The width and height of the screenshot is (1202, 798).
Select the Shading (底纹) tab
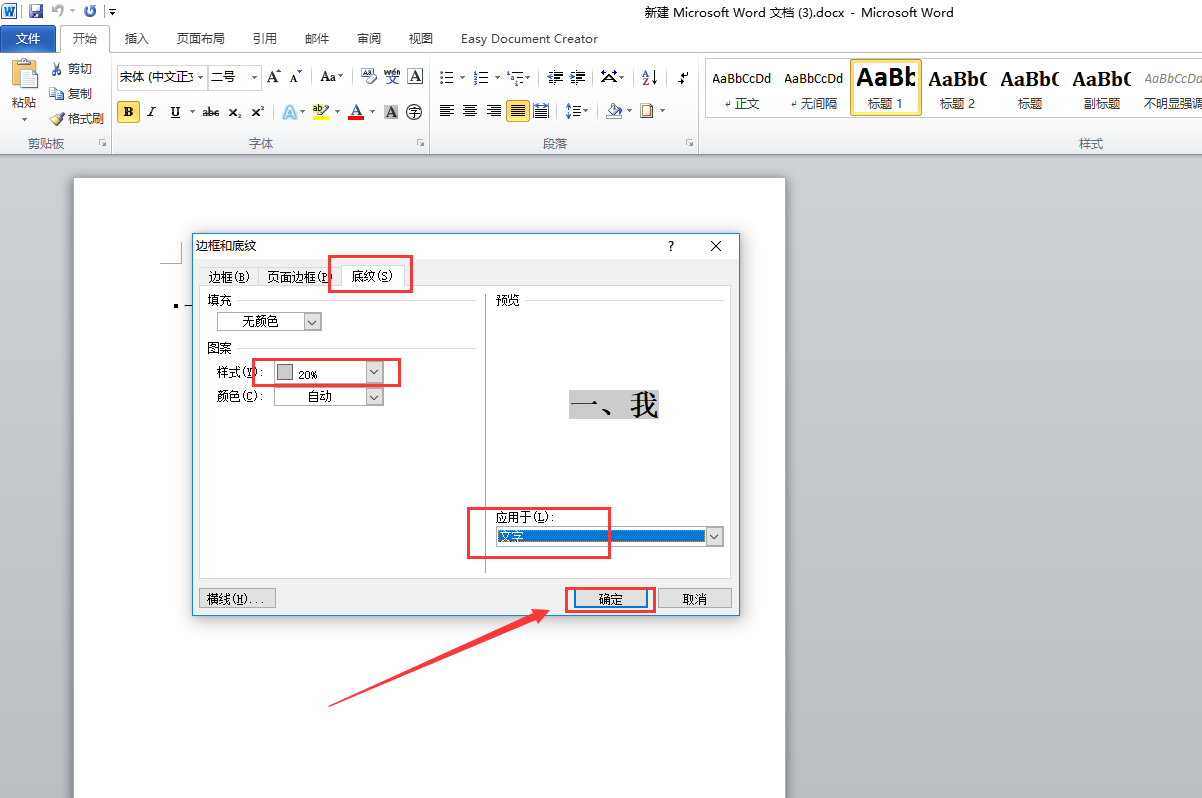click(370, 276)
